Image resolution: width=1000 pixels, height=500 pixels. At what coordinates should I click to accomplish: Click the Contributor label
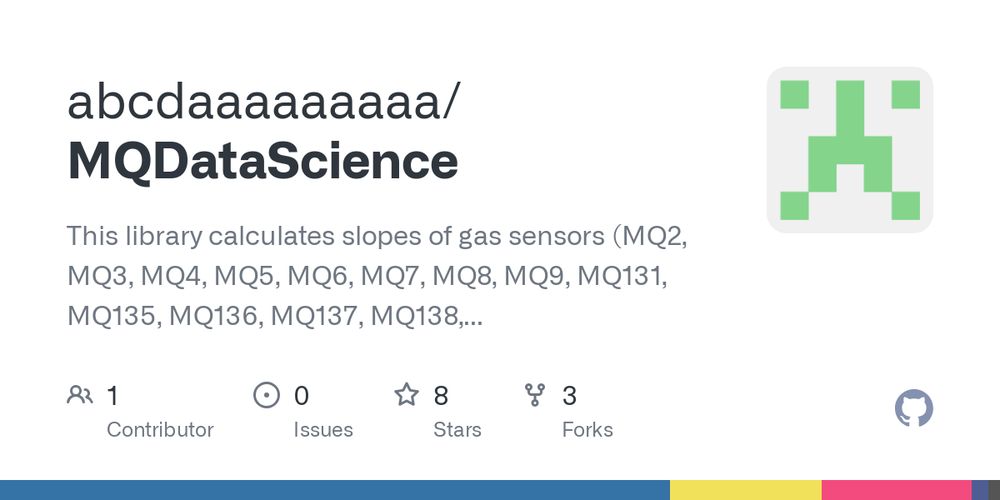(x=160, y=430)
